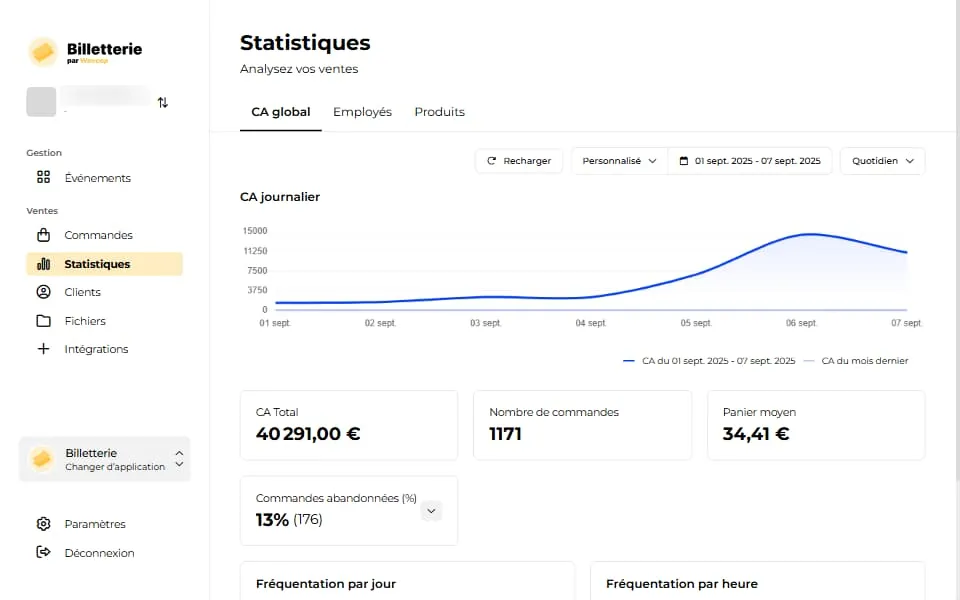Click the Intégrations plus icon
960x600 pixels.
pyautogui.click(x=43, y=349)
